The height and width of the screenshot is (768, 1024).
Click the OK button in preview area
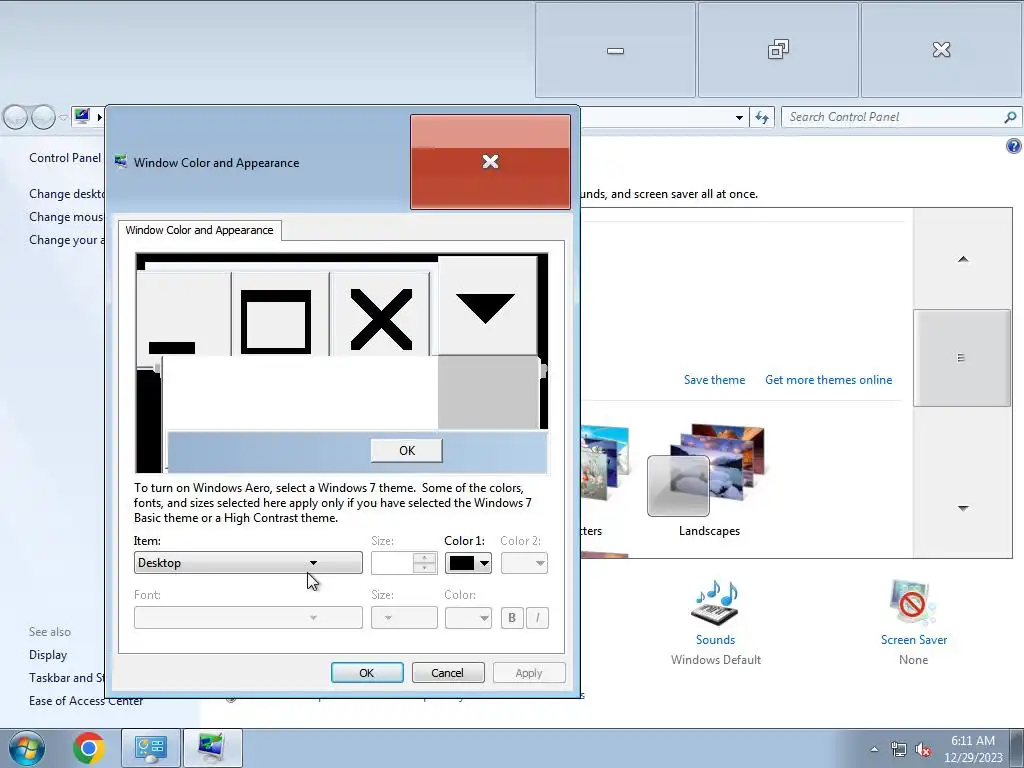(407, 451)
